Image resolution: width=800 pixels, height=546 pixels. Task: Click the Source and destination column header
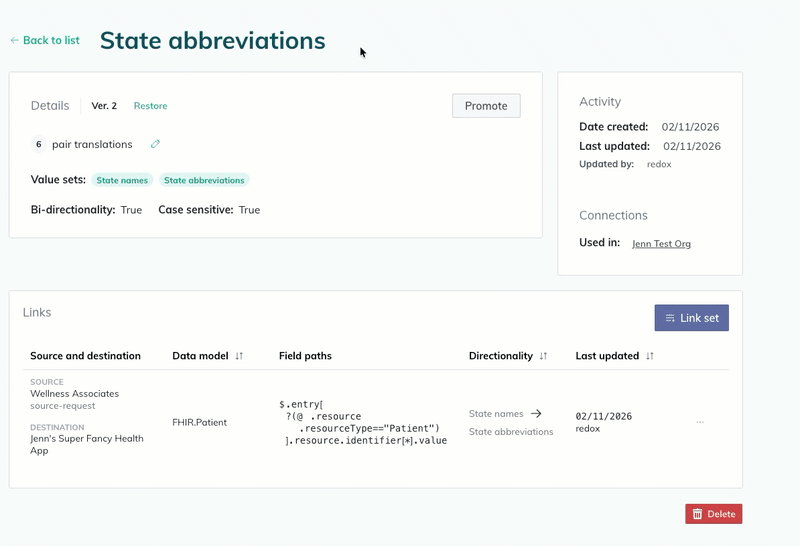pyautogui.click(x=85, y=356)
